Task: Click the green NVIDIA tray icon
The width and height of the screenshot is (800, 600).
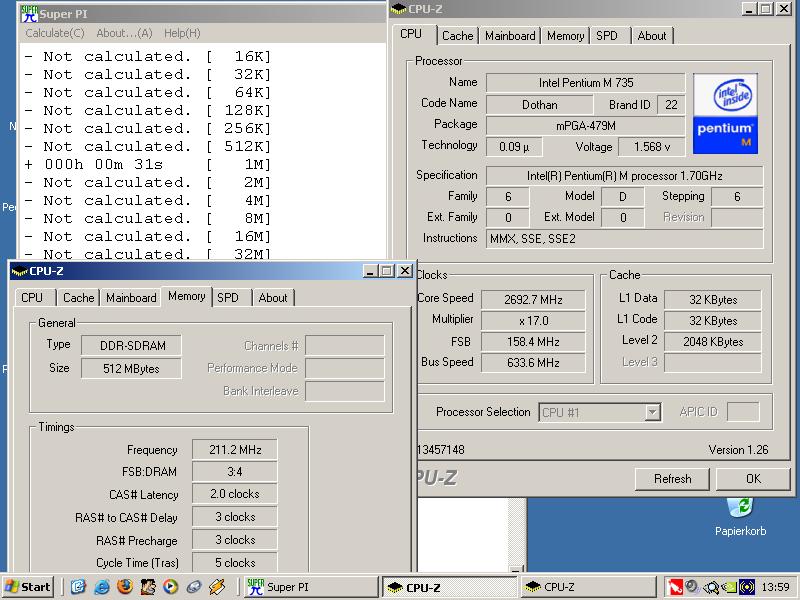Action: coord(730,587)
